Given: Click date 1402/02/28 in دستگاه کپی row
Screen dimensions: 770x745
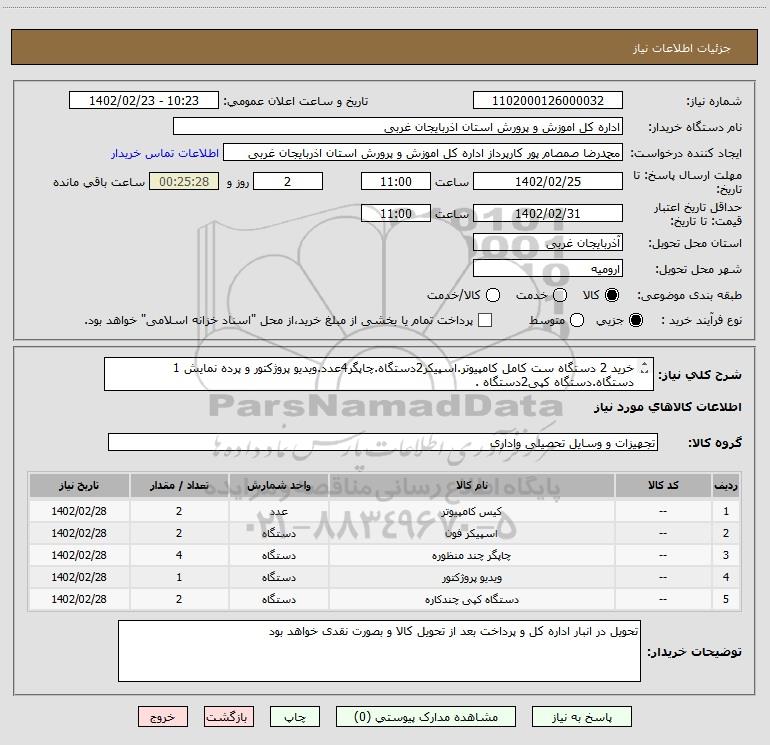Looking at the screenshot, I should [79, 599].
